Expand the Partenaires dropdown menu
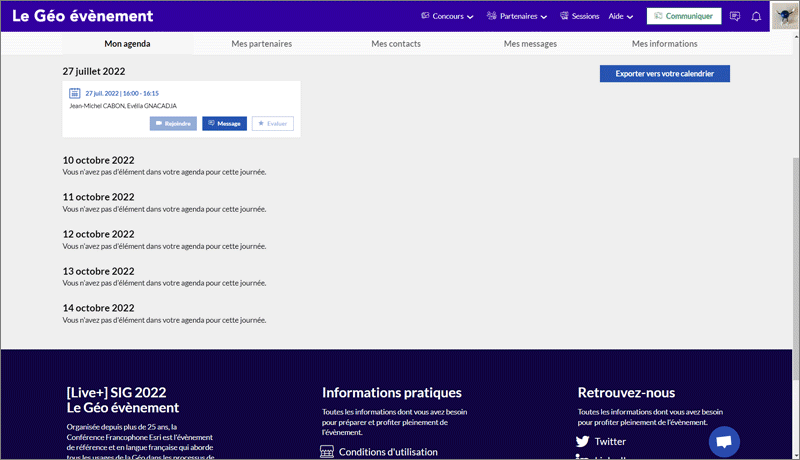The image size is (800, 460). coord(517,16)
